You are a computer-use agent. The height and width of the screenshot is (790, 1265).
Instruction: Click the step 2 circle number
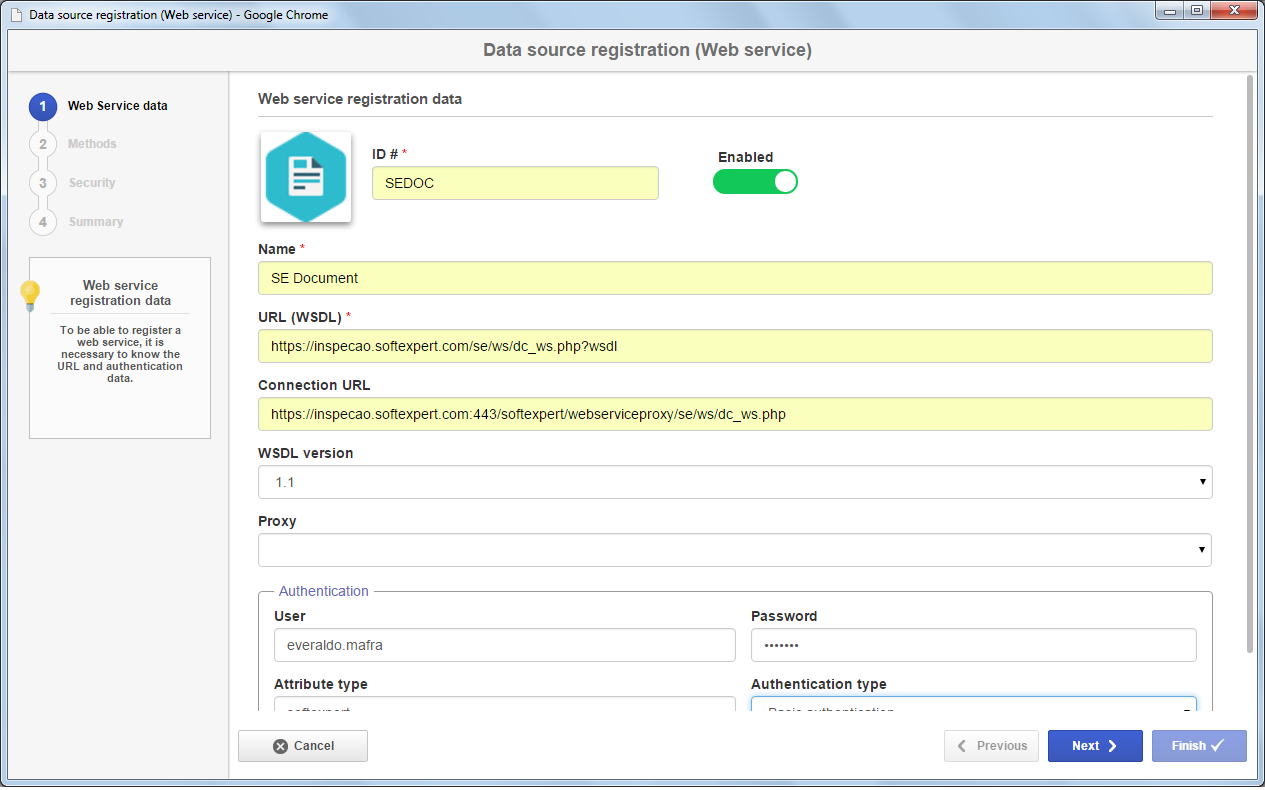pyautogui.click(x=43, y=144)
